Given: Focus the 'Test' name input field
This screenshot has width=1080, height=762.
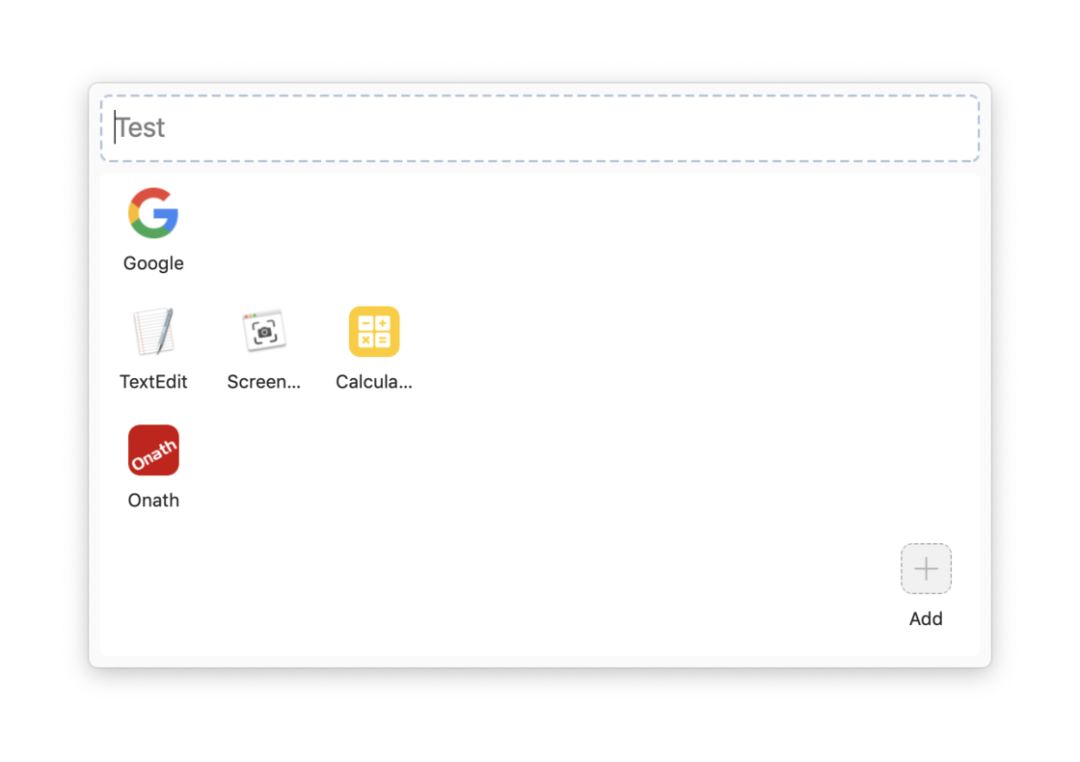Looking at the screenshot, I should [540, 128].
